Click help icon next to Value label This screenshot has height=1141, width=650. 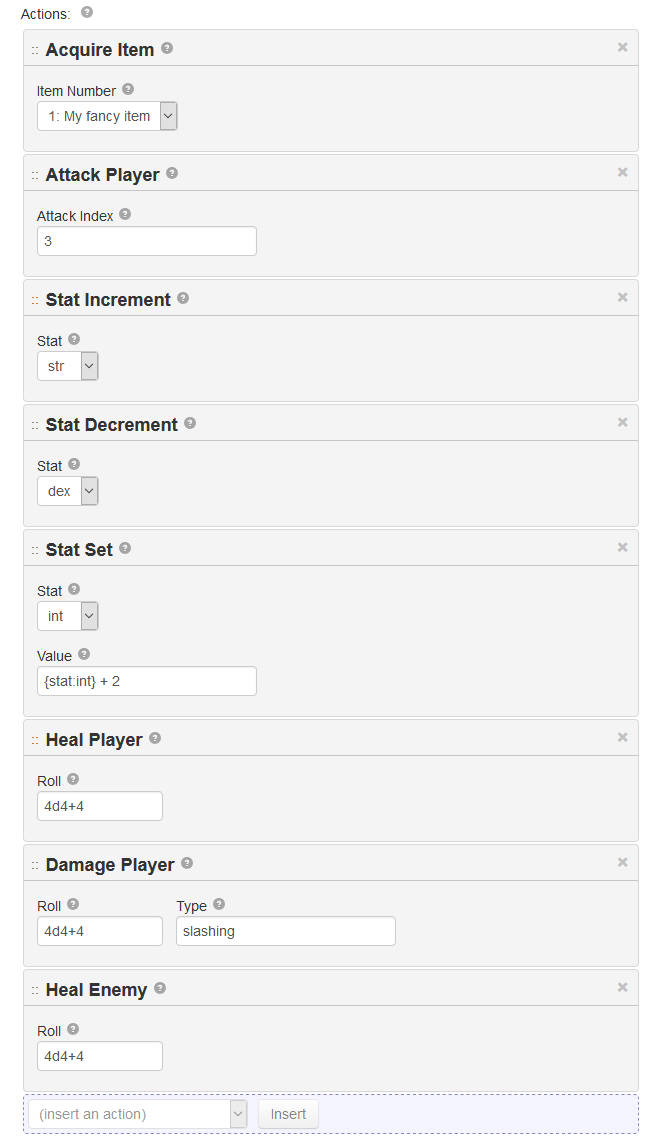pyautogui.click(x=84, y=654)
